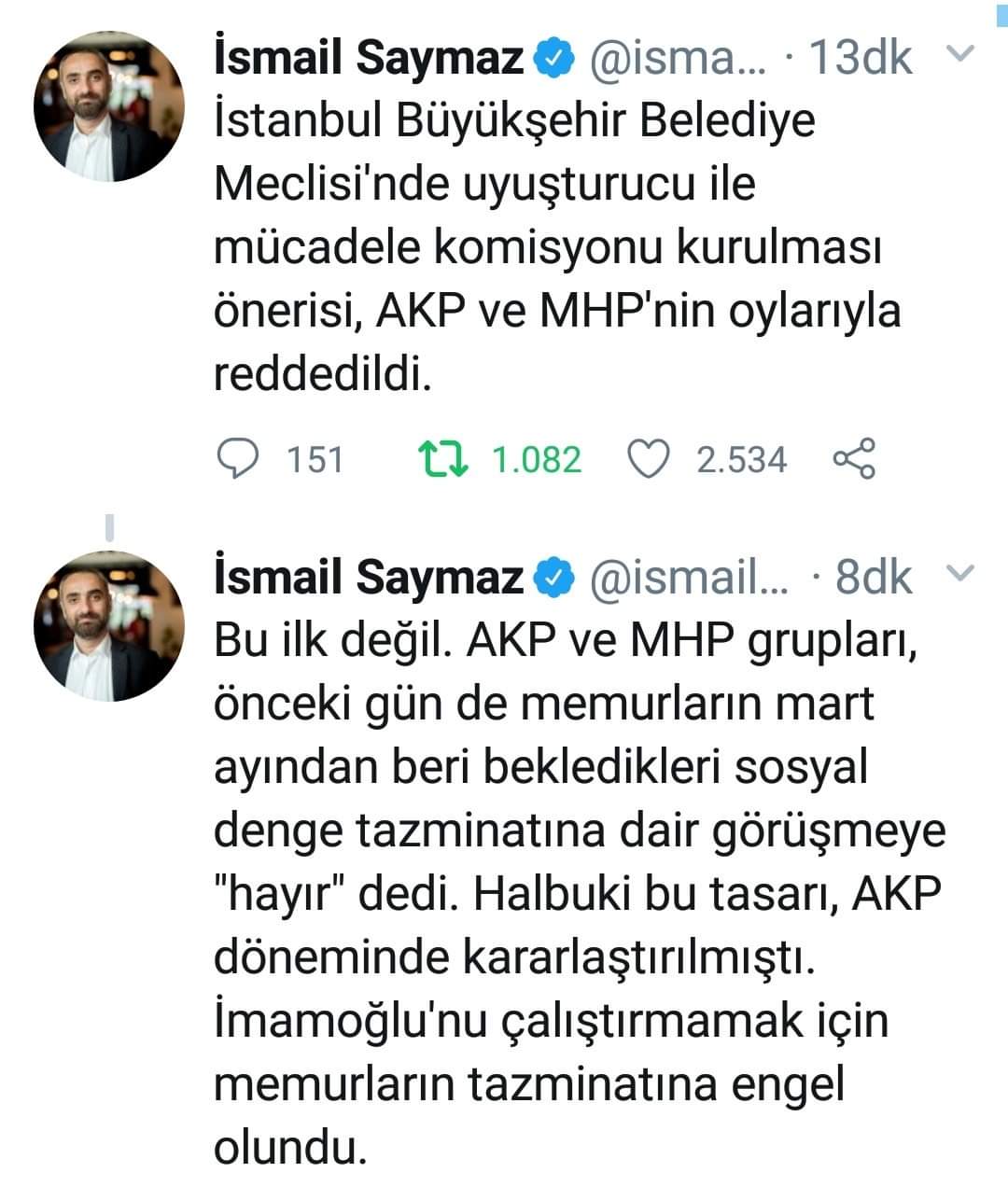Open the profile photo beside the 8dk tweet

pyautogui.click(x=109, y=627)
